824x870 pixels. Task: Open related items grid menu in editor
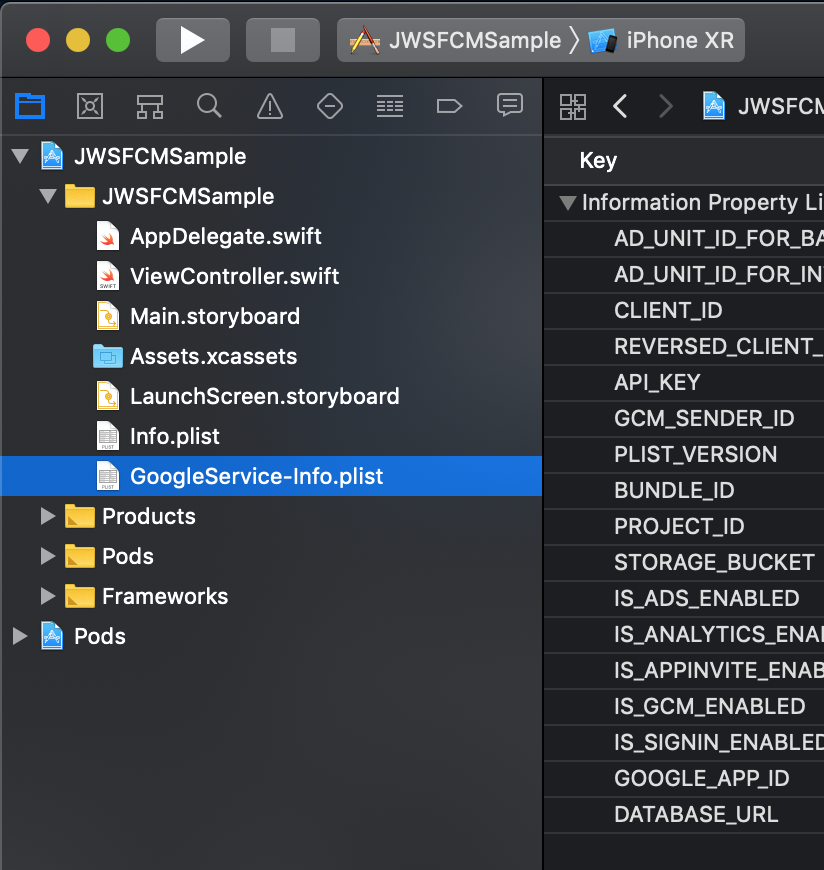click(x=573, y=107)
